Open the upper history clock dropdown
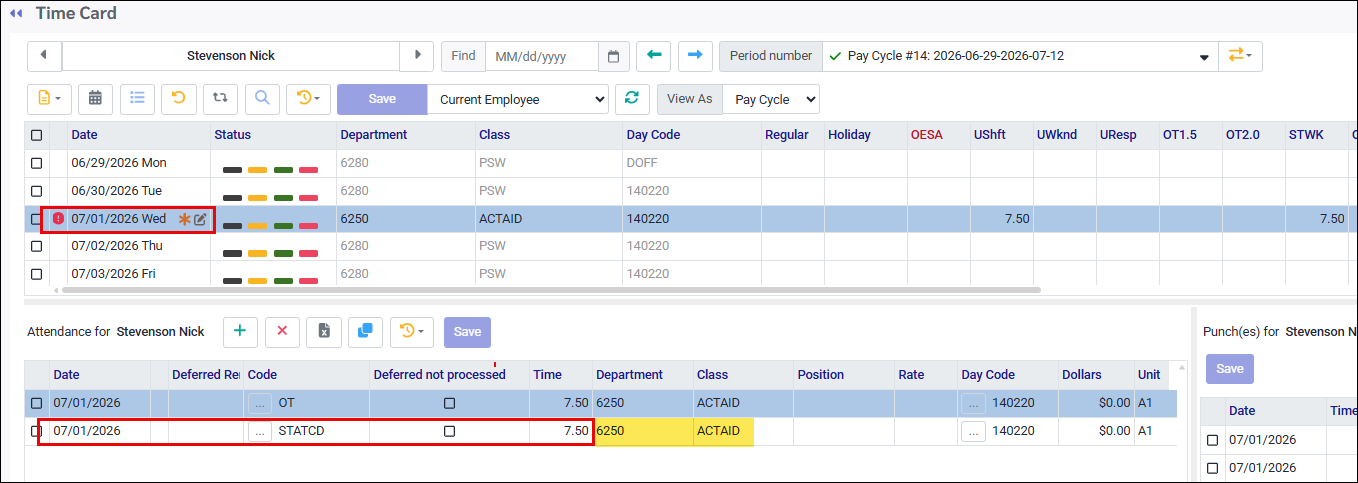 click(308, 99)
